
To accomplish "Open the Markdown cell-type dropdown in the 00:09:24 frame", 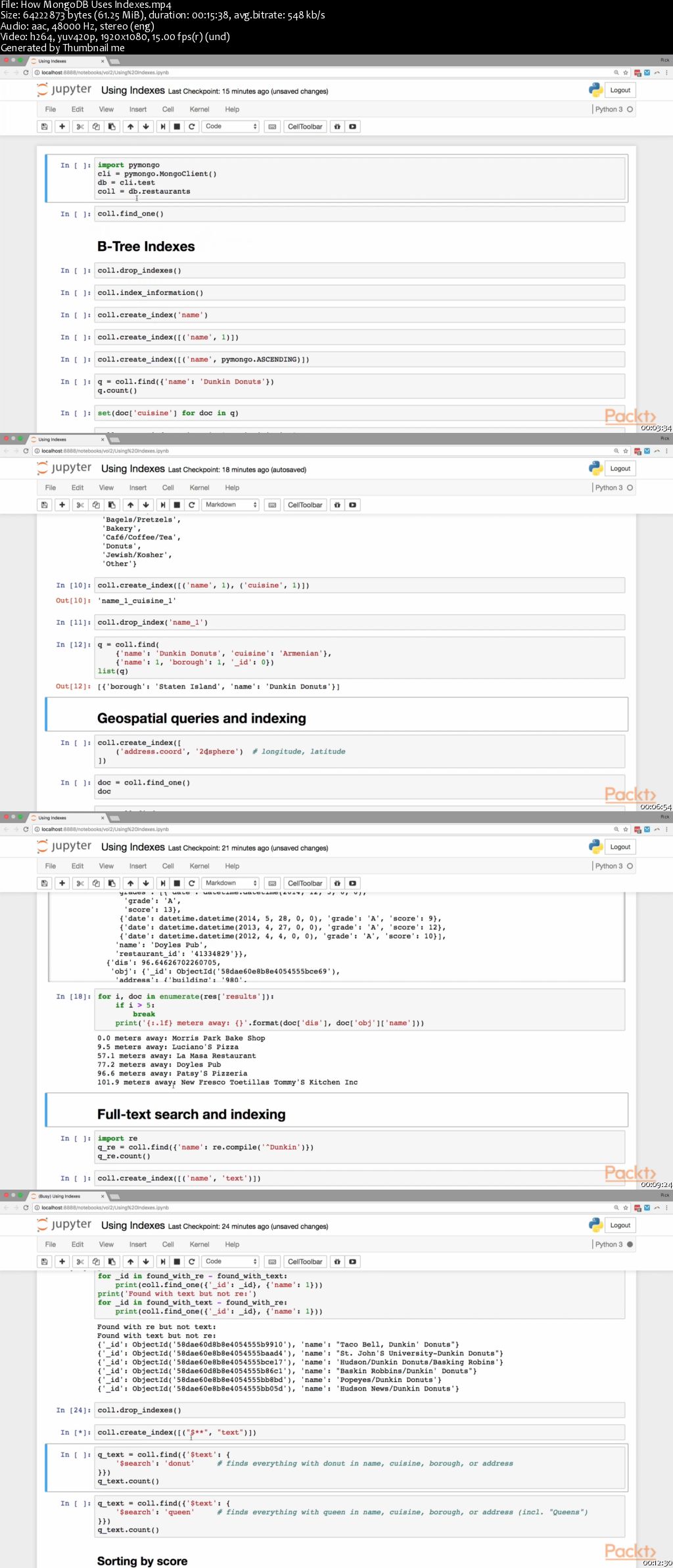I will click(x=230, y=884).
